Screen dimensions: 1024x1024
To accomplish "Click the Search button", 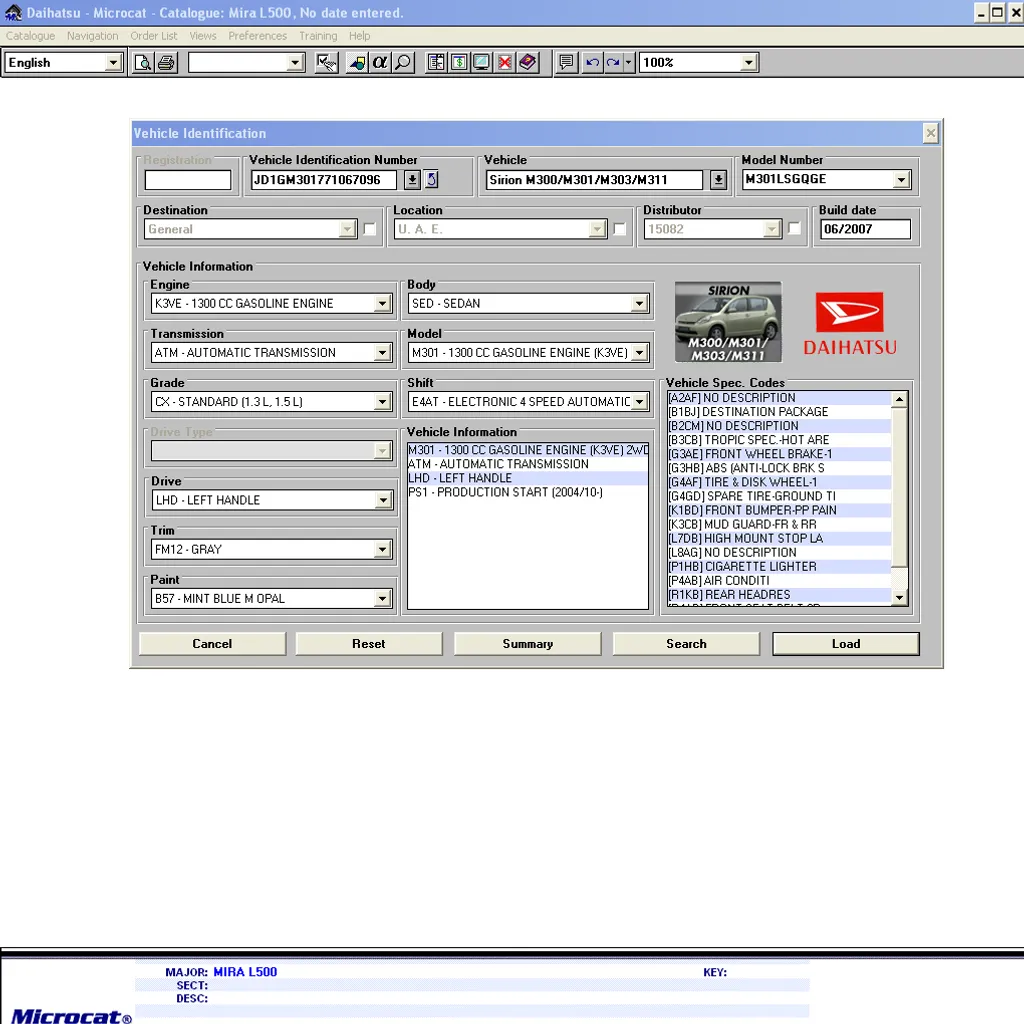I will 686,644.
